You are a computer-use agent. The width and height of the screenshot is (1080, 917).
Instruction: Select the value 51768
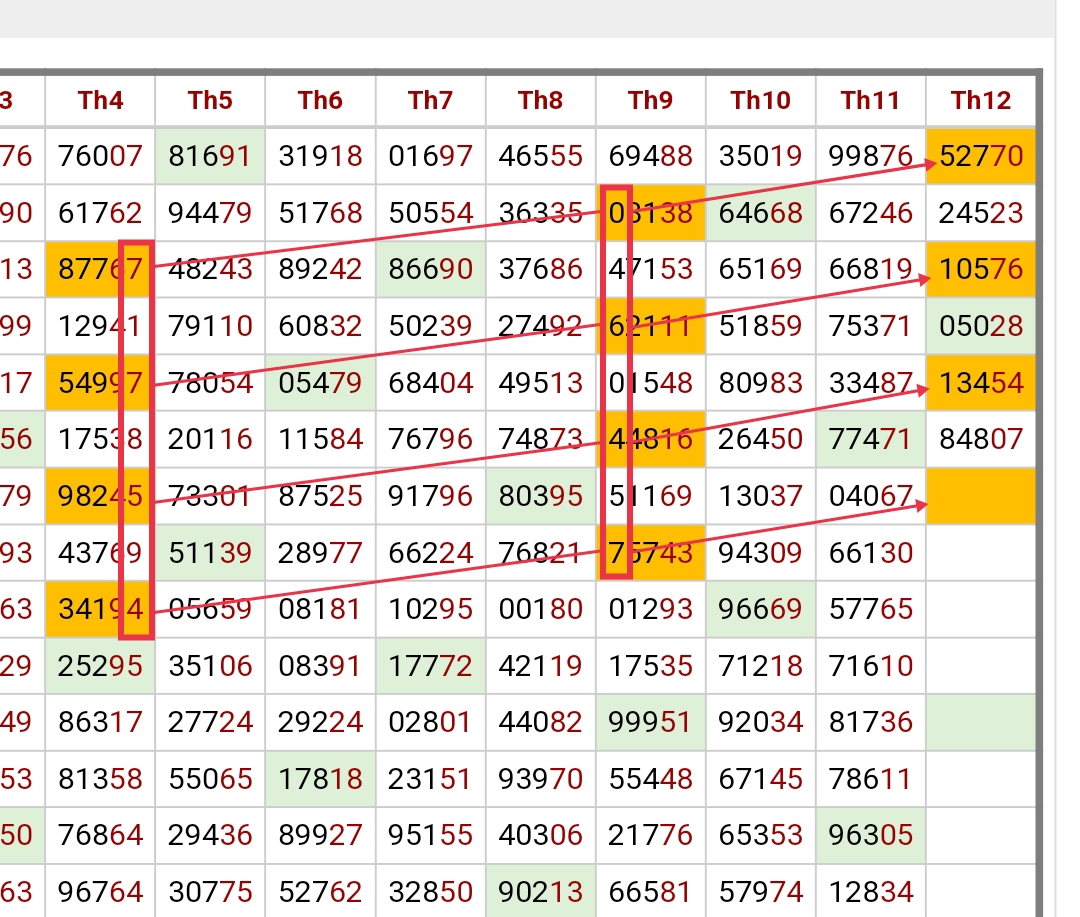coord(321,213)
